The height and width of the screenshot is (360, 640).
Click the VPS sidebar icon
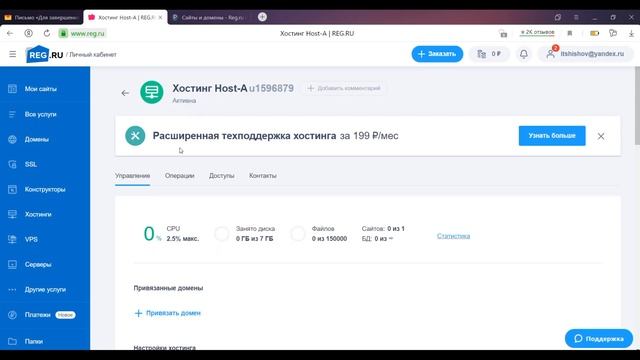(x=12, y=239)
